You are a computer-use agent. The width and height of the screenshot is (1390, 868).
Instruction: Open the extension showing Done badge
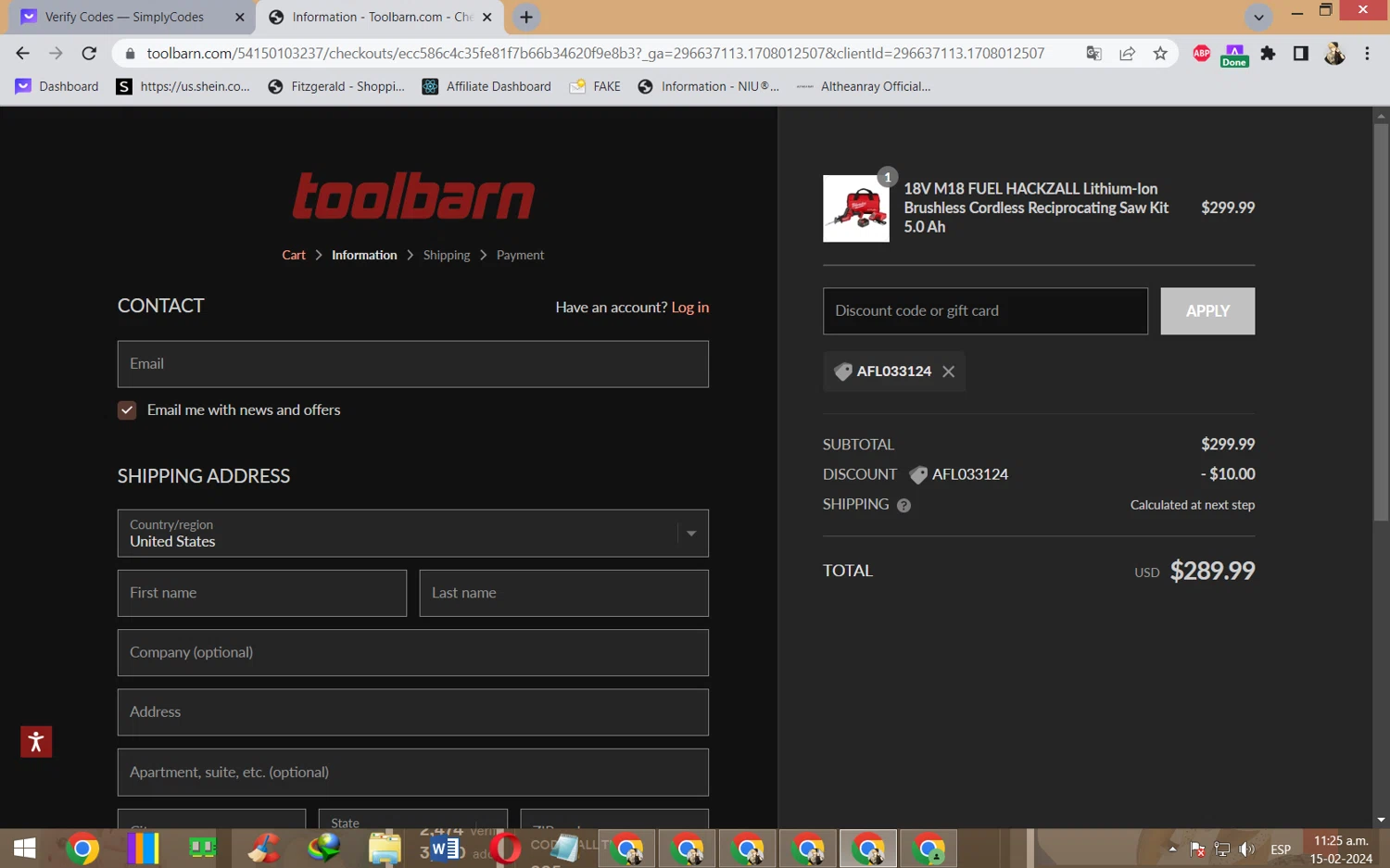click(x=1234, y=55)
